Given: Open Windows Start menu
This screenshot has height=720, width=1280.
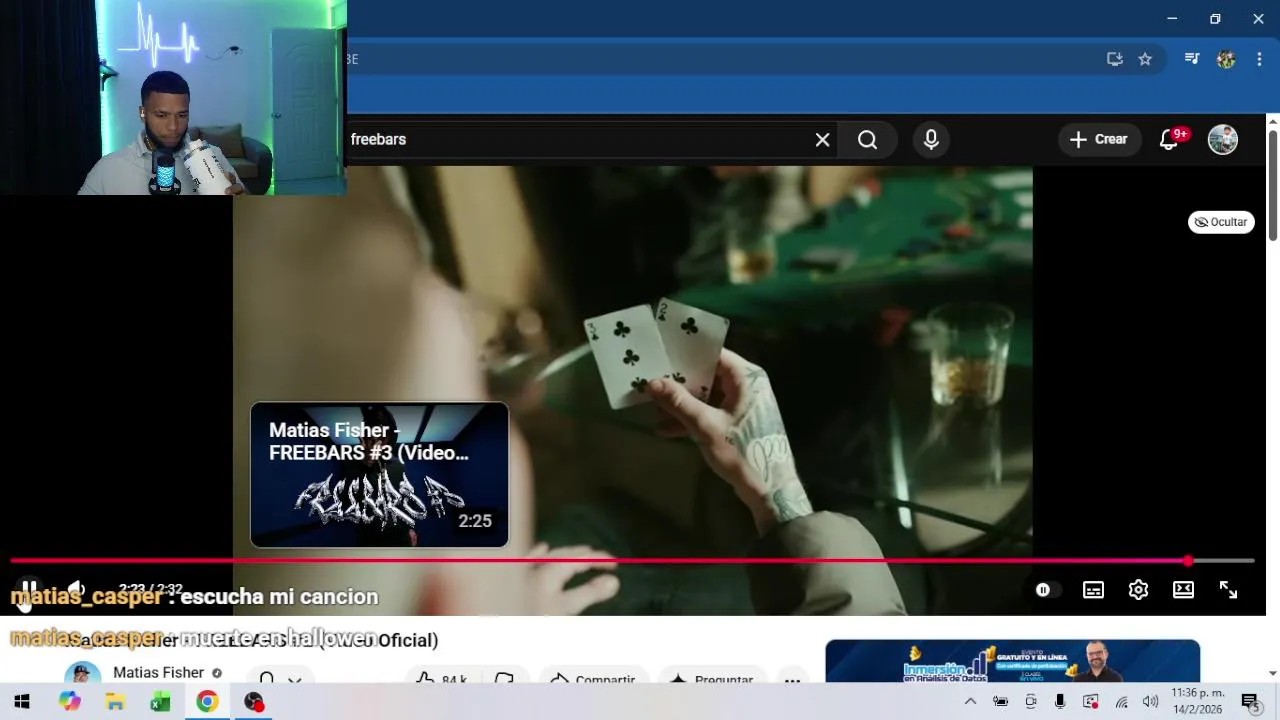Looking at the screenshot, I should pyautogui.click(x=22, y=702).
